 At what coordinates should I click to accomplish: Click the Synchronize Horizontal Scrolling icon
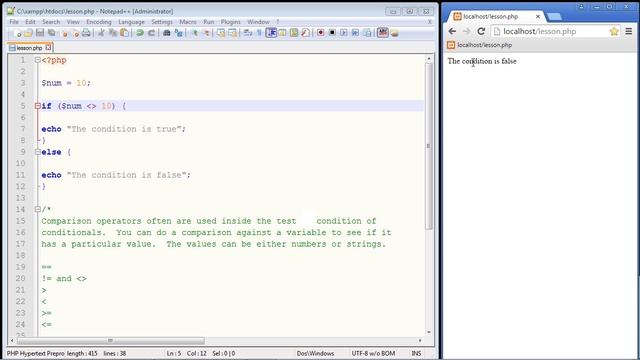232,33
